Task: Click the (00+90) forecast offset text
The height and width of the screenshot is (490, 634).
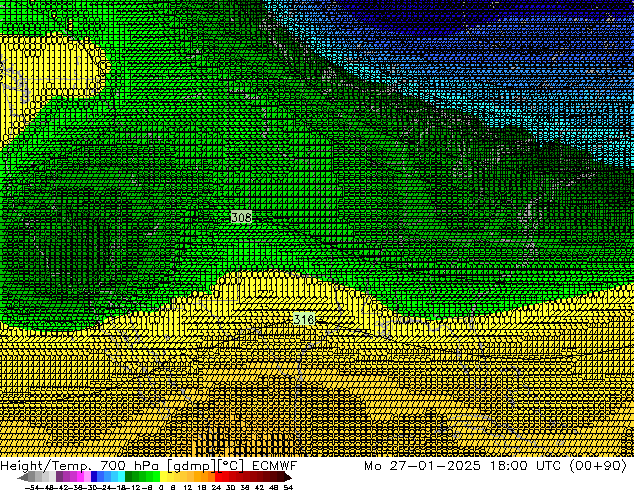Action: tap(598, 466)
